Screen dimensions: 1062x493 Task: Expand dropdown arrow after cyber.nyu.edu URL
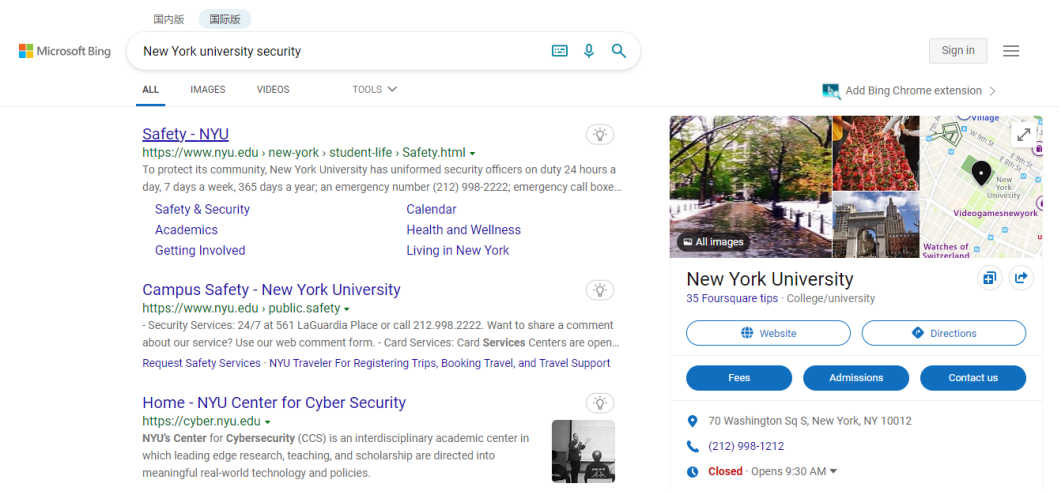[268, 423]
